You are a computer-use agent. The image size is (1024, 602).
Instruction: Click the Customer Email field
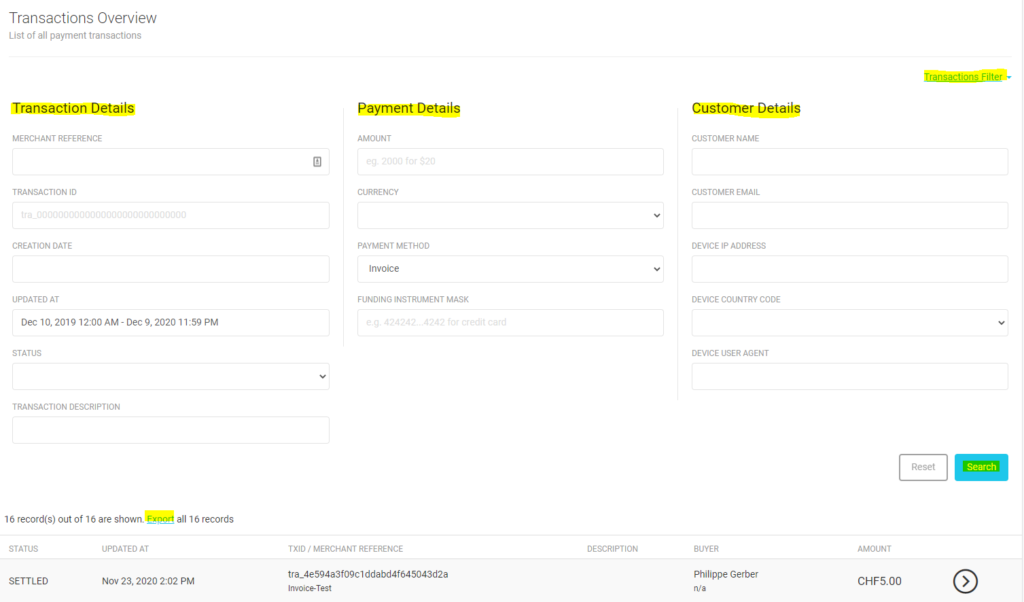pyautogui.click(x=850, y=215)
